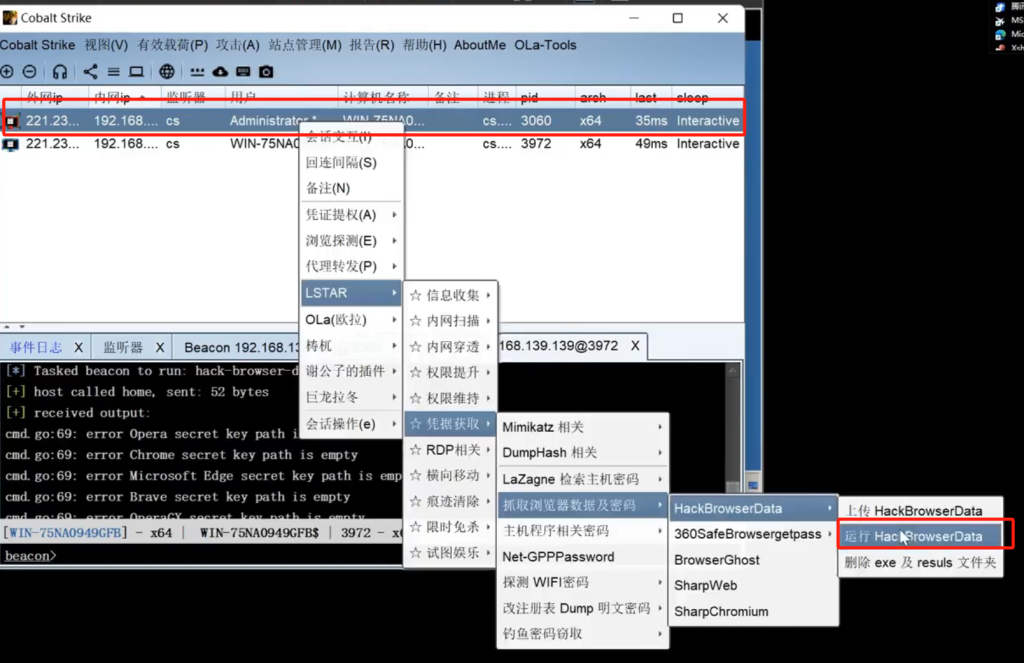
Task: Expand the 限时免杀 submenu
Action: [x=451, y=527]
